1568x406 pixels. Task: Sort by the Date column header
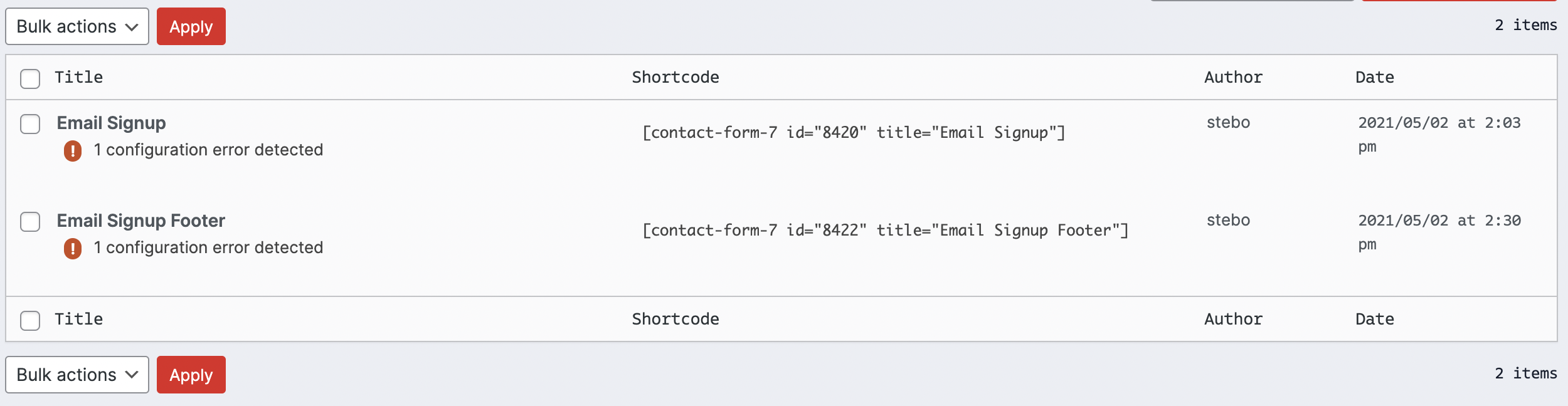coord(1375,77)
